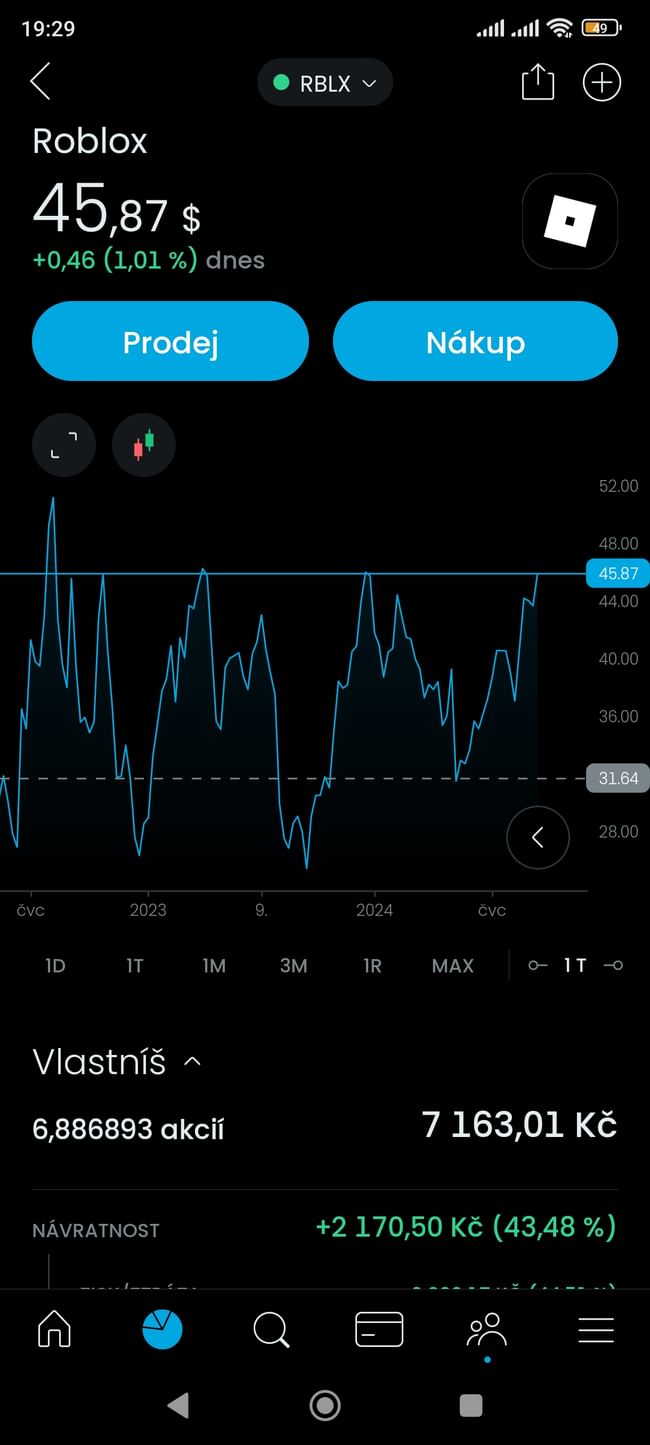Open the RBLX ticker dropdown
Screen dimensions: 650x1445
pyautogui.click(x=325, y=84)
